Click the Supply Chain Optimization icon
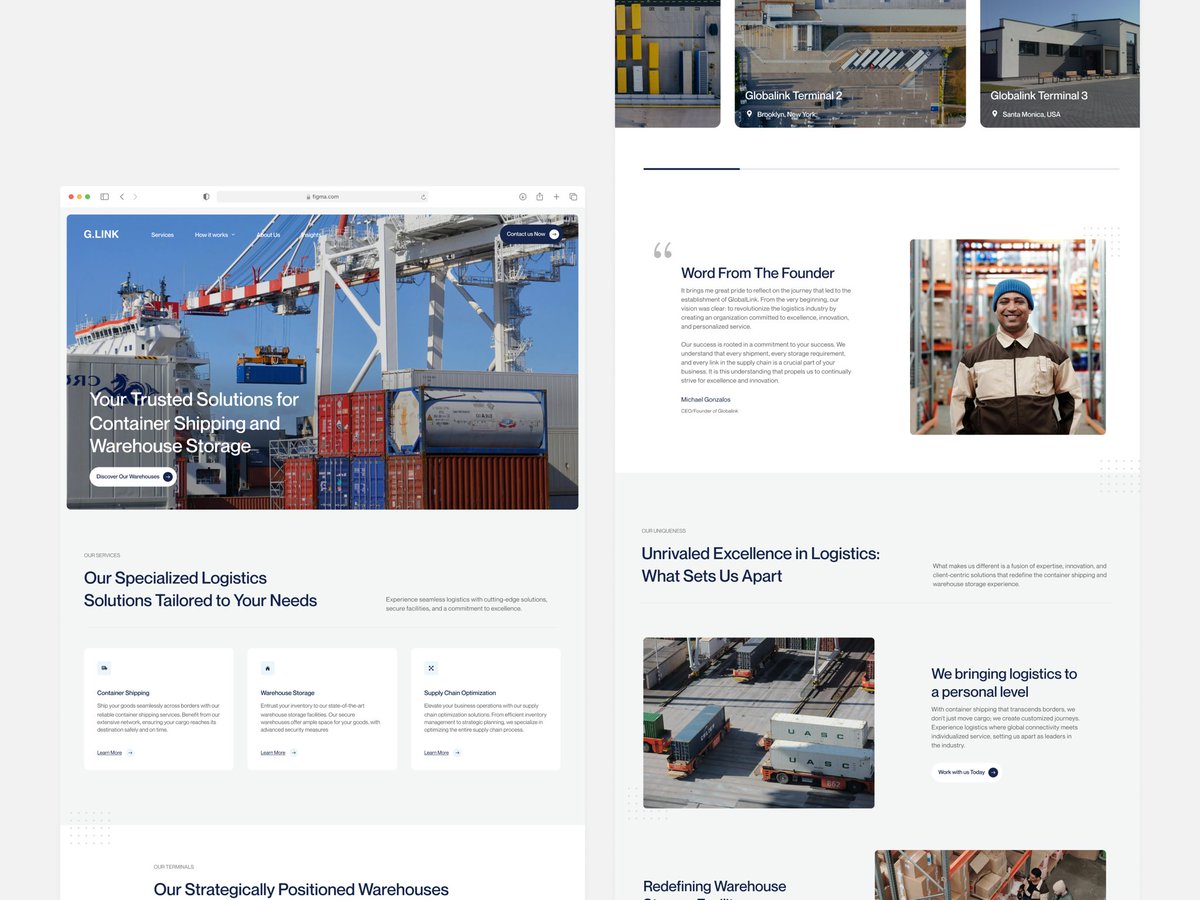 (431, 668)
